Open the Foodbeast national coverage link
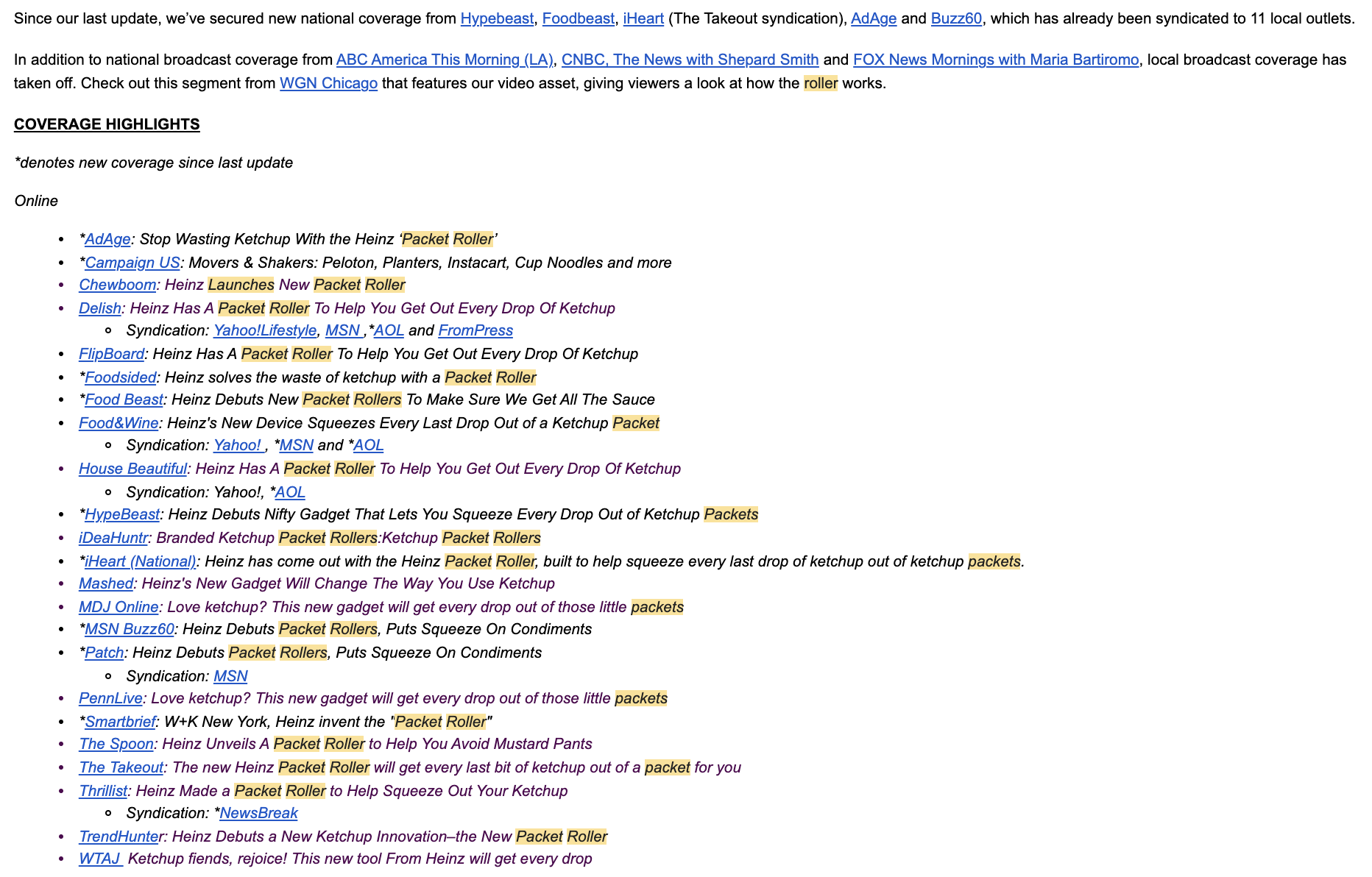 pyautogui.click(x=578, y=18)
